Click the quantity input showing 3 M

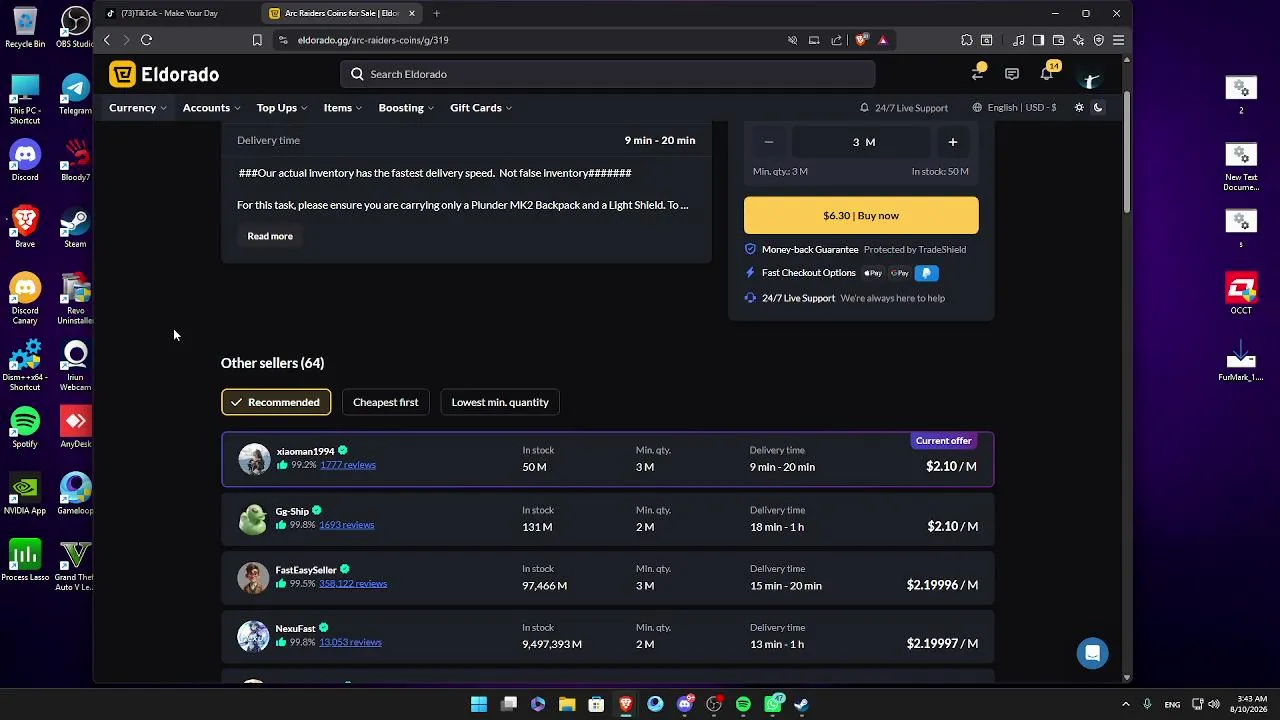861,142
